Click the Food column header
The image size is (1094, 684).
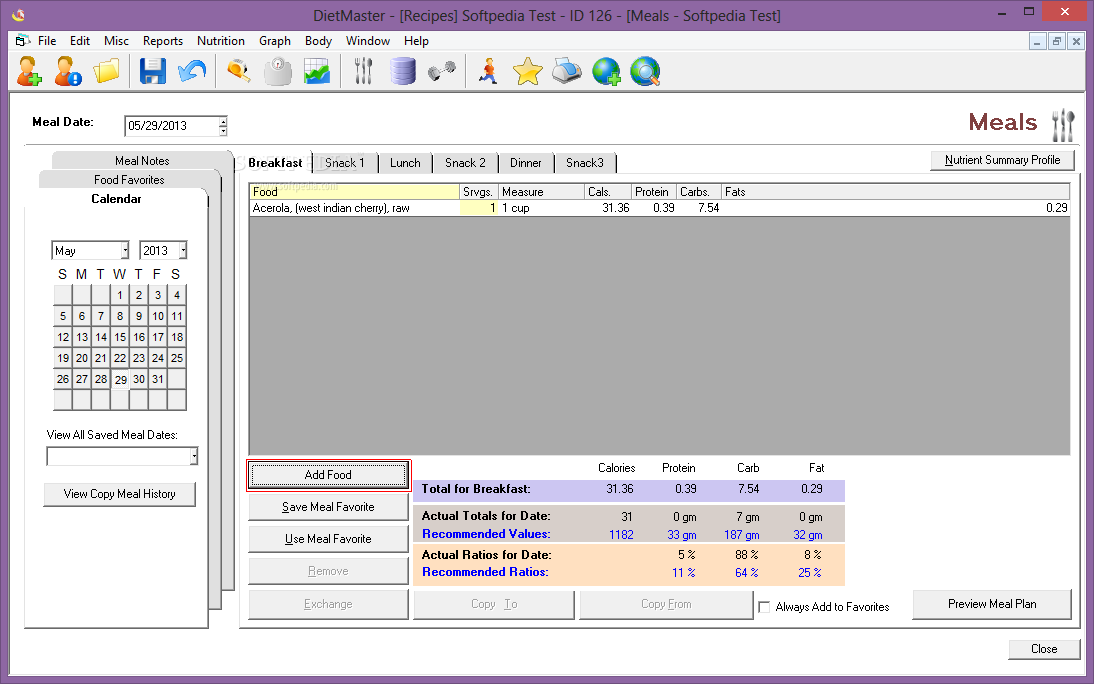[354, 192]
